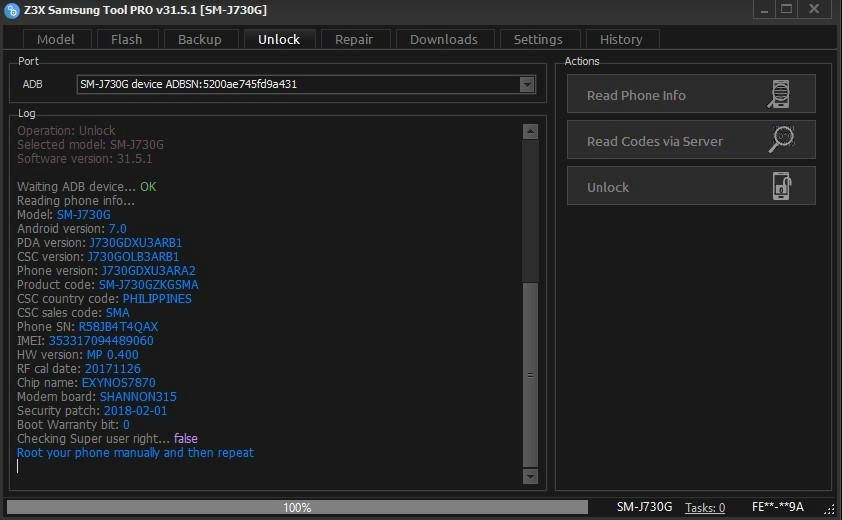Click the resize grip icon in status bar corner
842x520 pixels.
pyautogui.click(x=830, y=509)
